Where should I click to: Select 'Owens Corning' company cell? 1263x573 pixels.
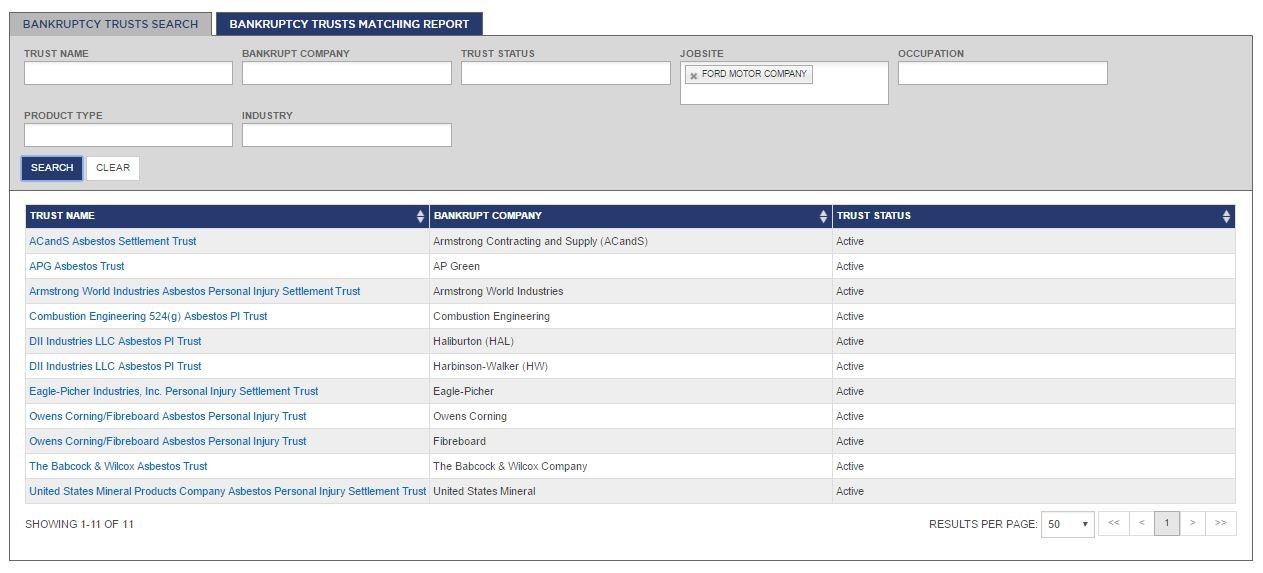pyautogui.click(x=630, y=416)
